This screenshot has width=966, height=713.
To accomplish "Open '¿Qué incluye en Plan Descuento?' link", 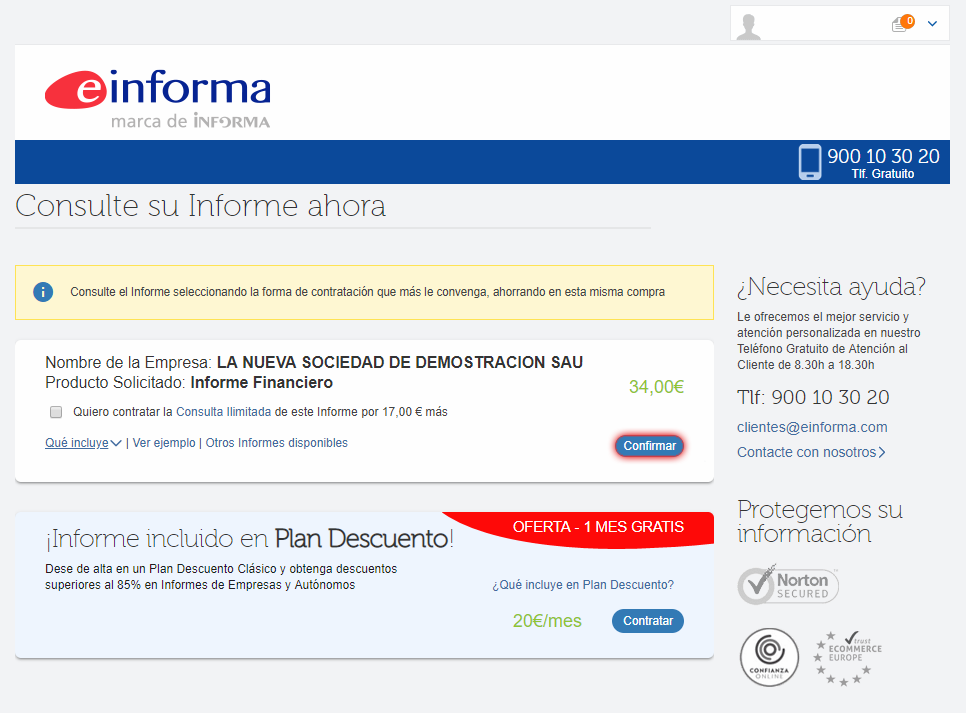I will (x=583, y=584).
